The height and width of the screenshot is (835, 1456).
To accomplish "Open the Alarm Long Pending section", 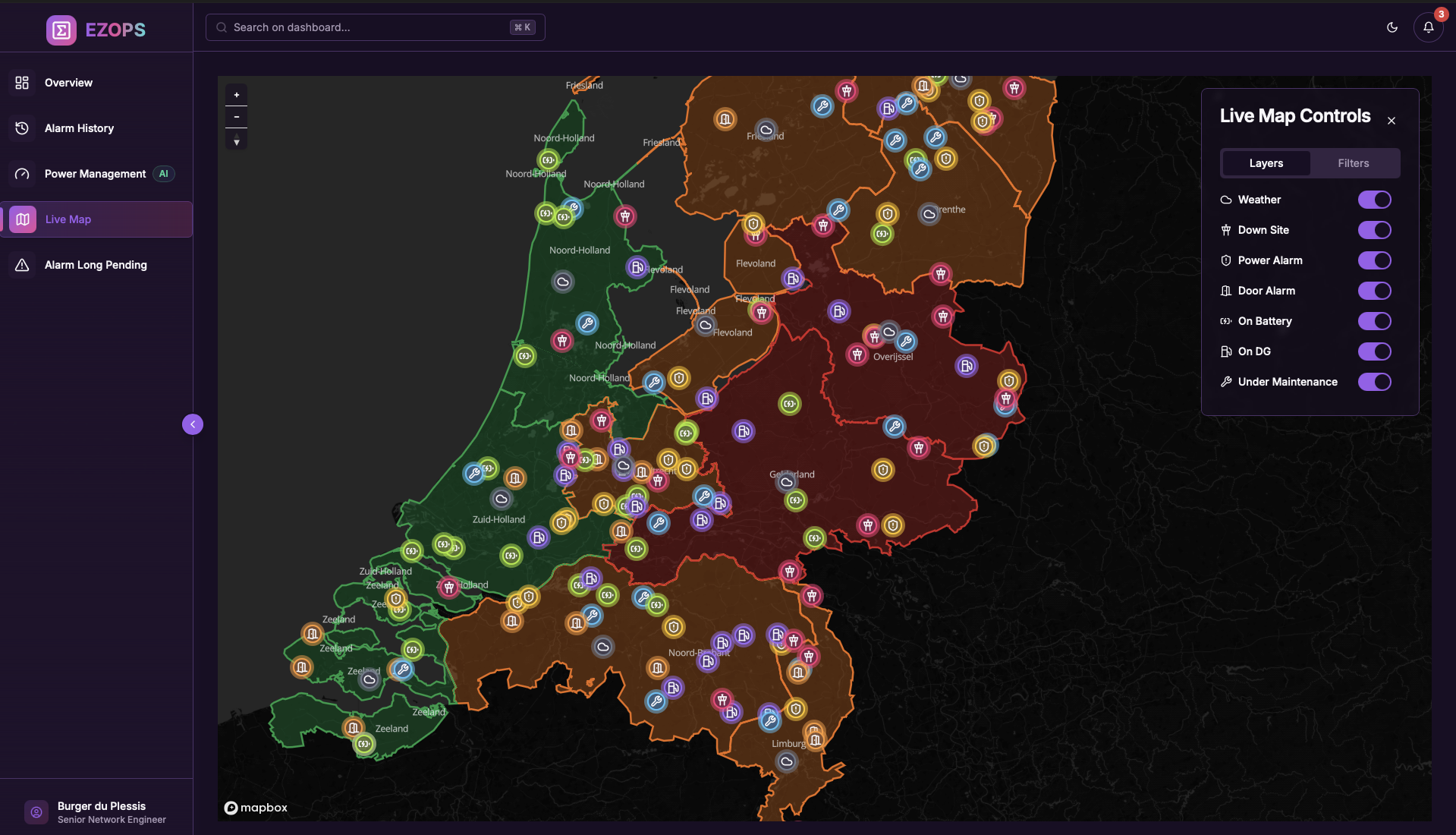I will [x=95, y=265].
